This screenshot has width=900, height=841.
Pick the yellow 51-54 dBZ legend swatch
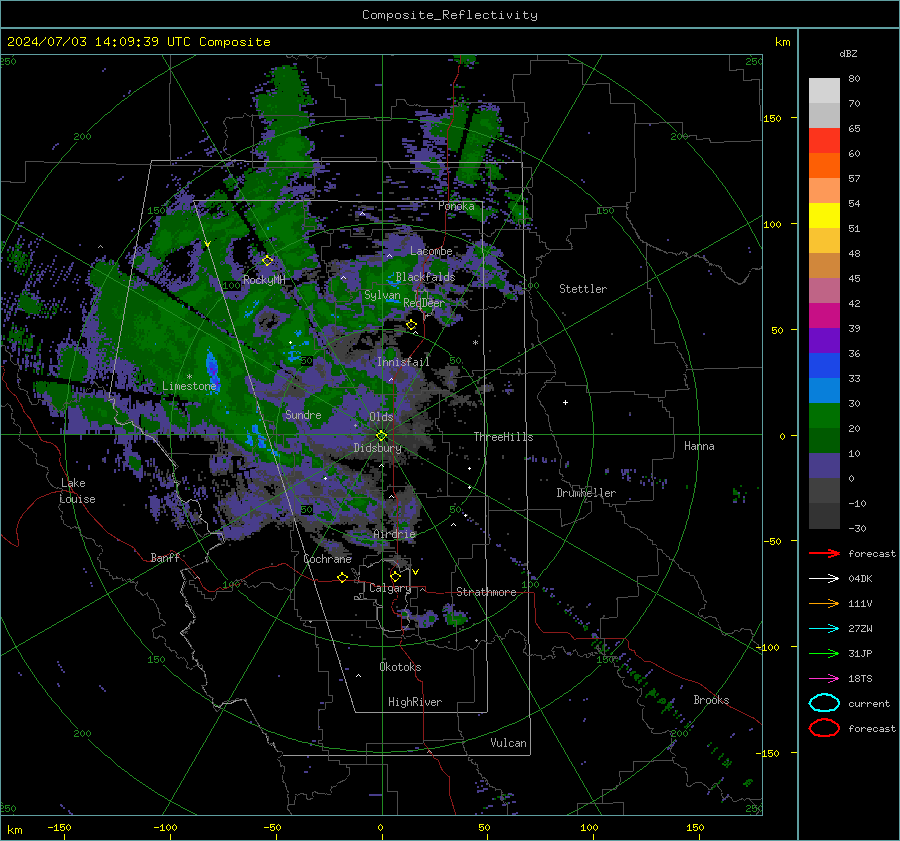tap(824, 215)
